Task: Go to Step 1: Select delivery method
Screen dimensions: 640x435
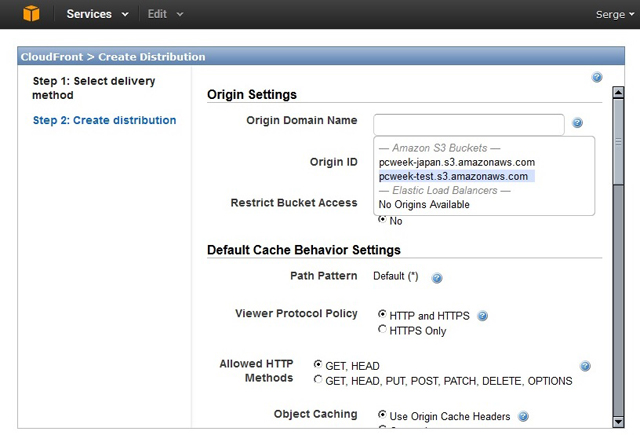Action: click(x=94, y=88)
